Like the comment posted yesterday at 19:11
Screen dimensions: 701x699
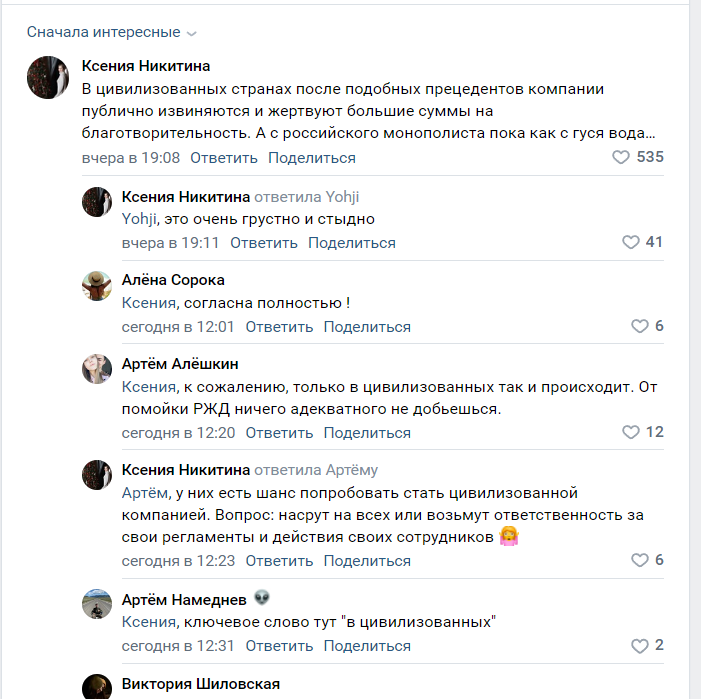click(x=631, y=242)
